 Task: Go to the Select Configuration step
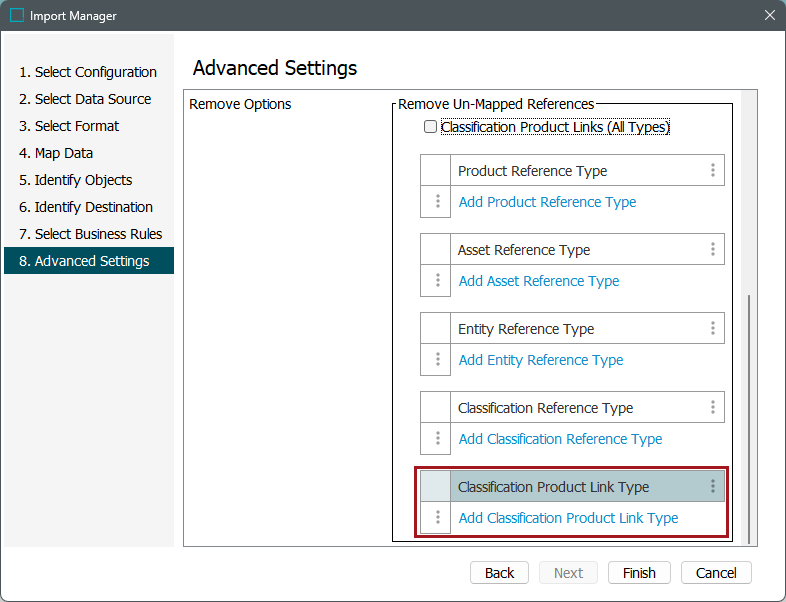click(x=95, y=72)
